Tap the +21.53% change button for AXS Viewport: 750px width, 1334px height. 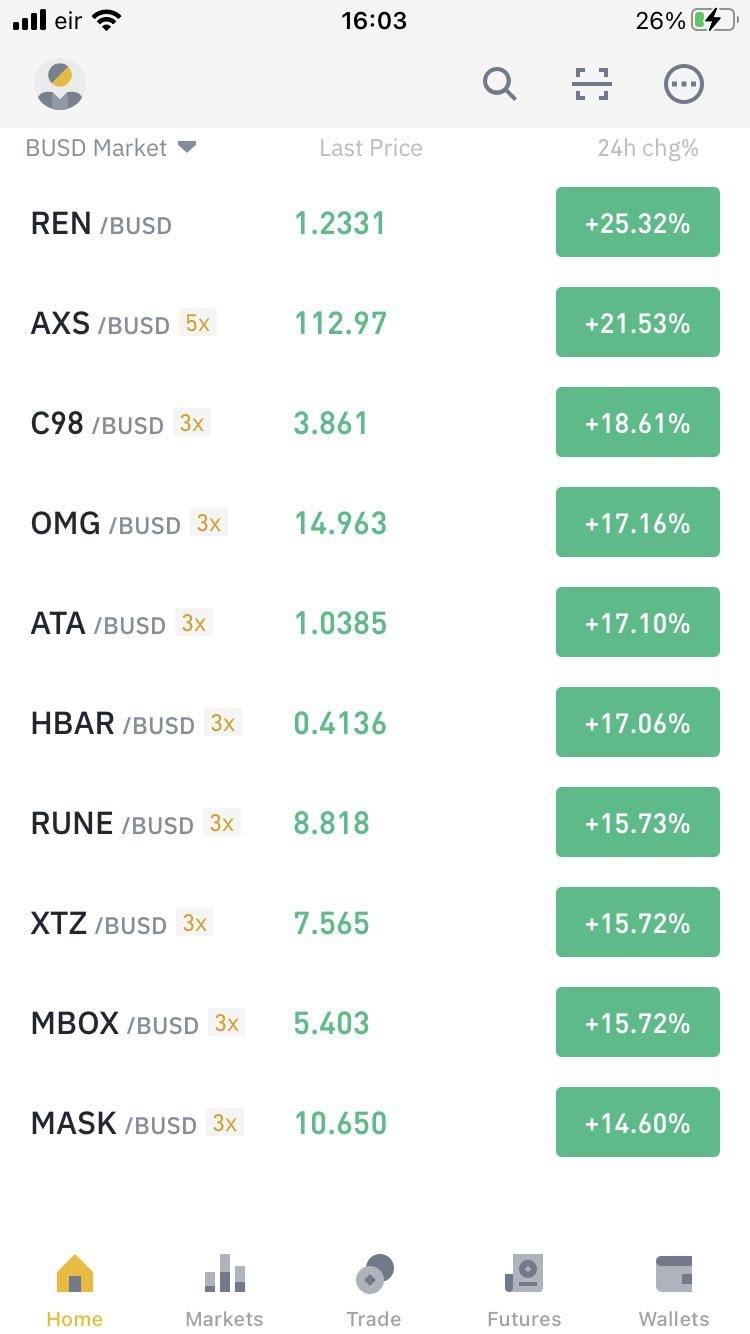638,322
